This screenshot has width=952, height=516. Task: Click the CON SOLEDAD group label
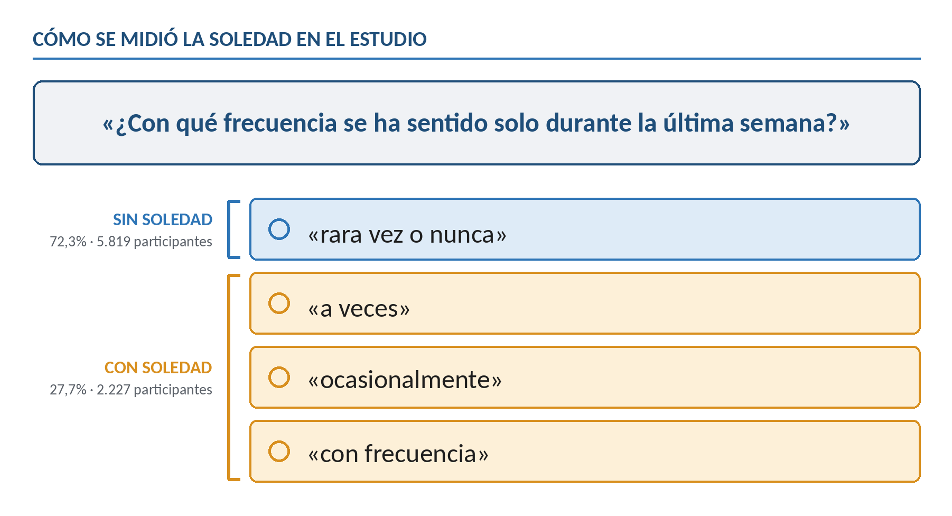[x=158, y=367]
